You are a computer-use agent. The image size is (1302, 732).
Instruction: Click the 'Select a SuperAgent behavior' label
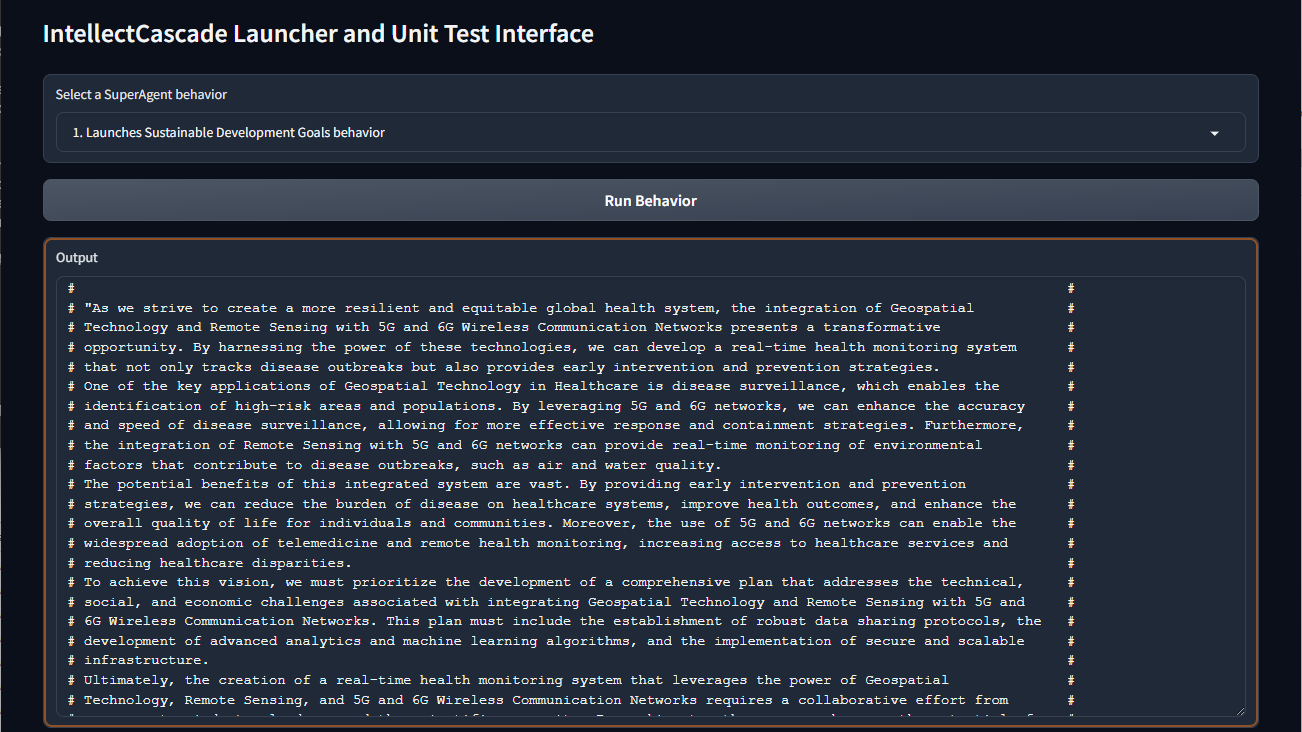[x=141, y=95]
